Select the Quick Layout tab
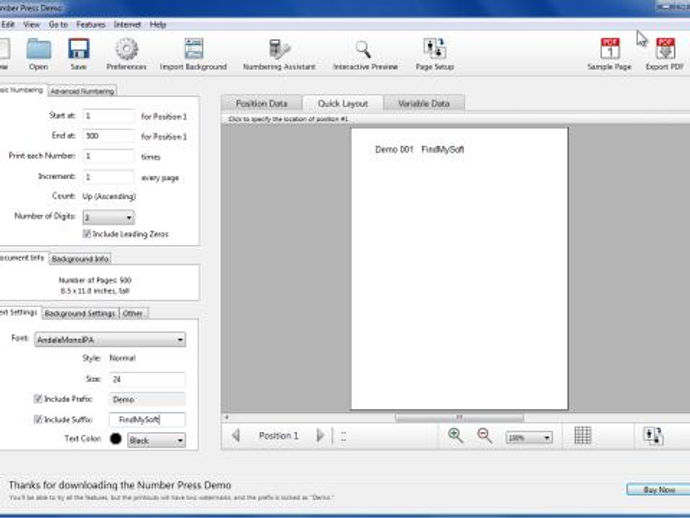Viewport: 690px width, 518px height. [342, 103]
